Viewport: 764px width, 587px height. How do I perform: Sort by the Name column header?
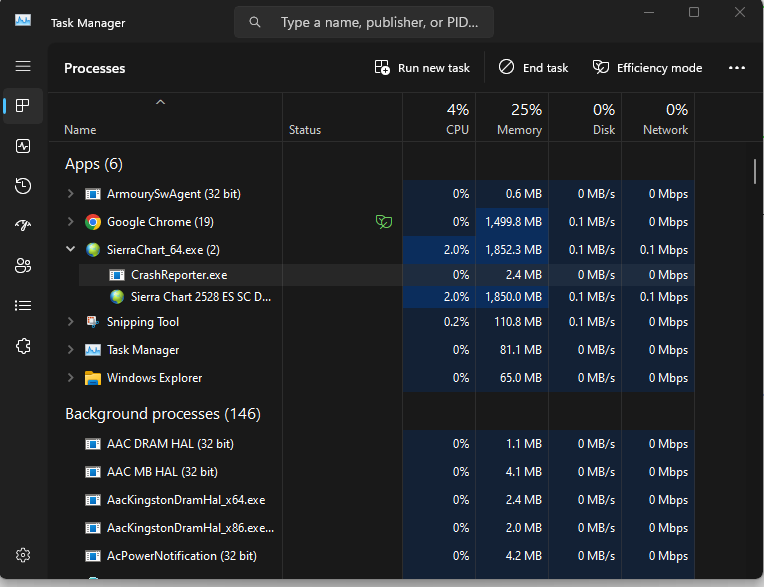(165, 117)
